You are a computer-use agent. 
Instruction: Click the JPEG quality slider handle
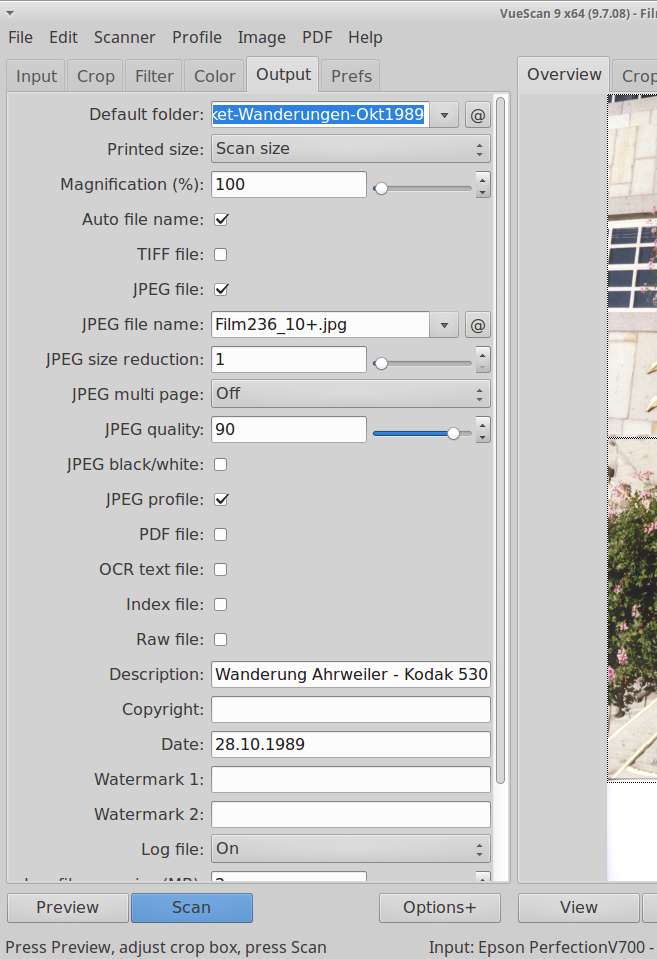click(x=454, y=433)
